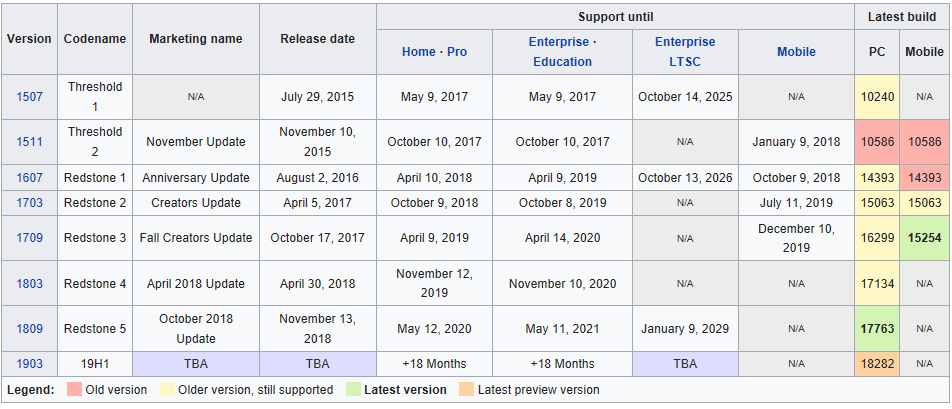Click the Pro edition header link

tap(457, 52)
